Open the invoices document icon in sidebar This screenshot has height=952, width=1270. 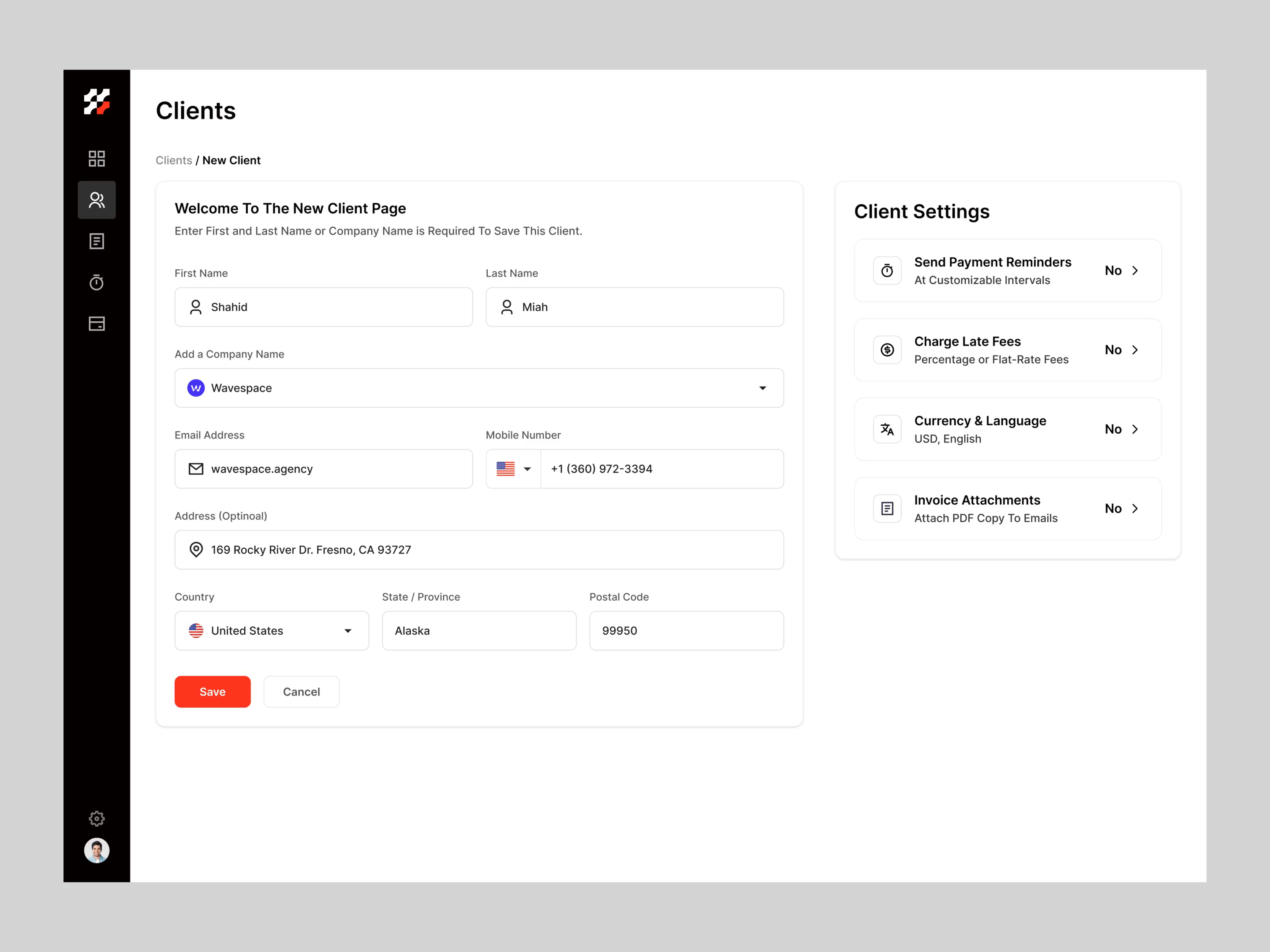97,241
